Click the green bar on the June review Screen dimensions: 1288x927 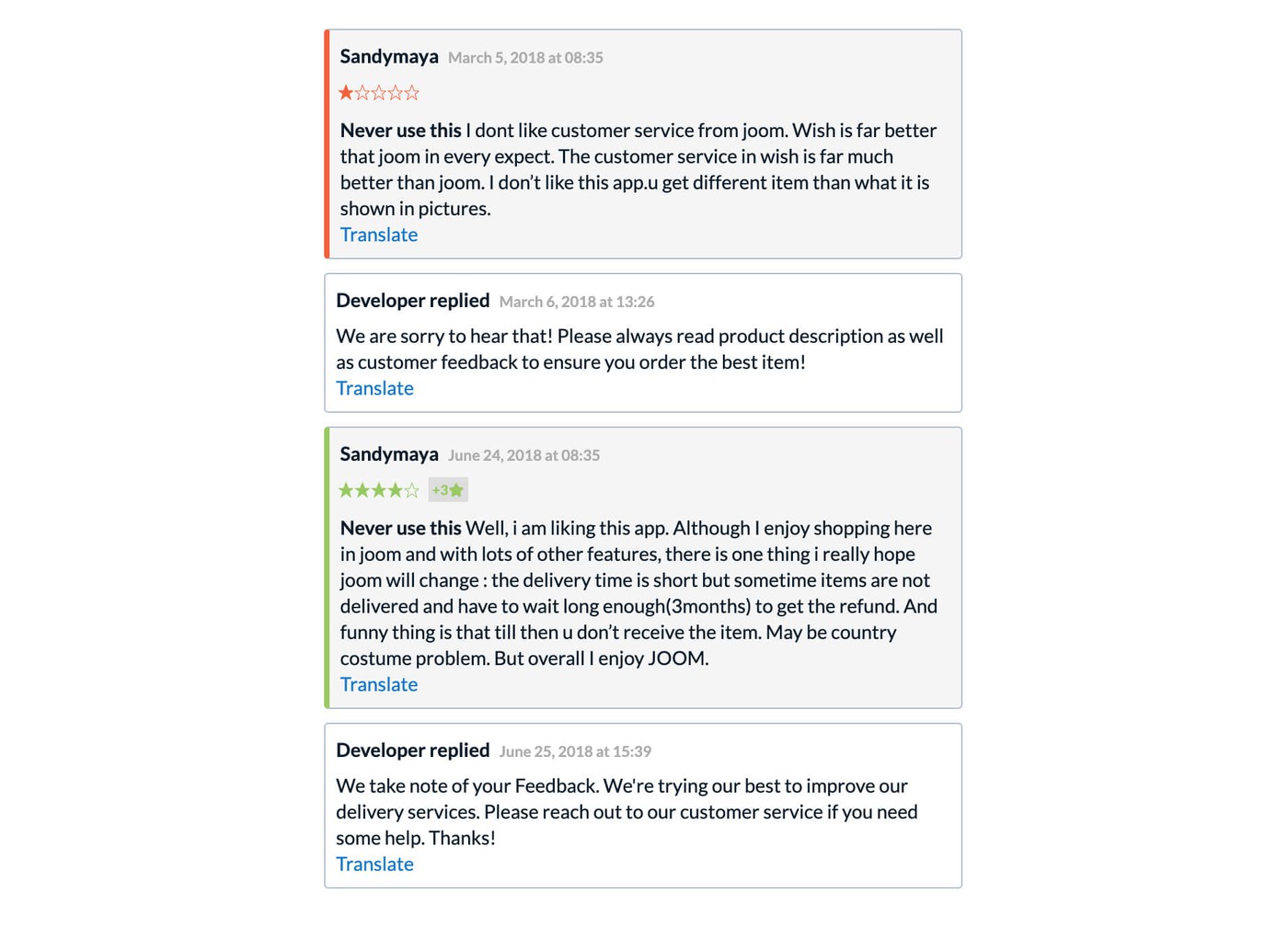[x=327, y=567]
